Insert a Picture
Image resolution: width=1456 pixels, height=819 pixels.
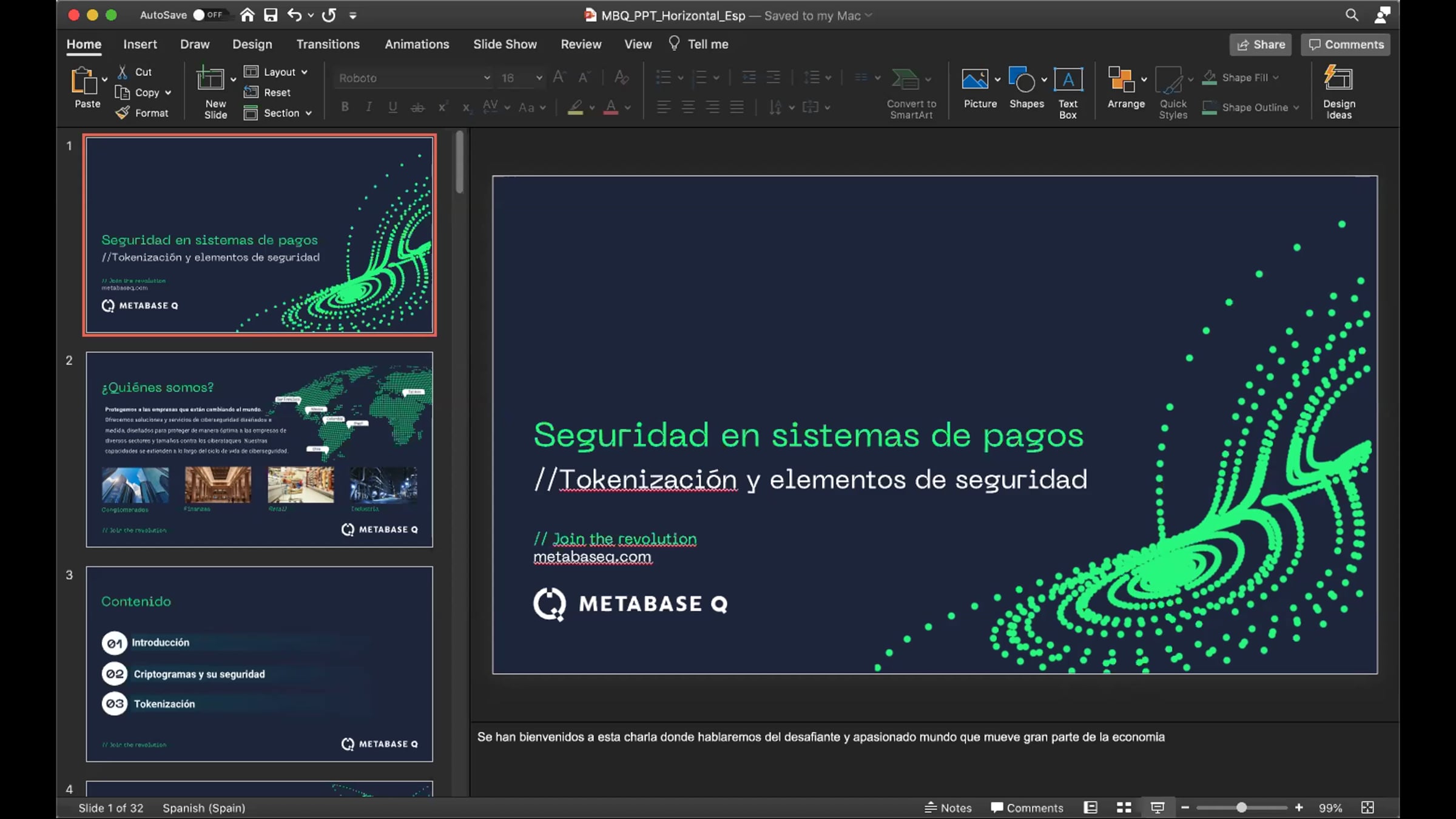980,88
